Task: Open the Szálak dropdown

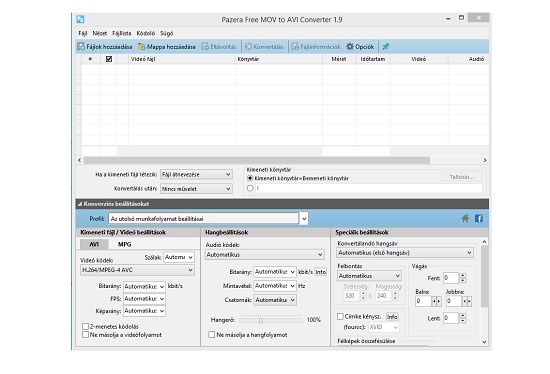Action: tap(179, 257)
